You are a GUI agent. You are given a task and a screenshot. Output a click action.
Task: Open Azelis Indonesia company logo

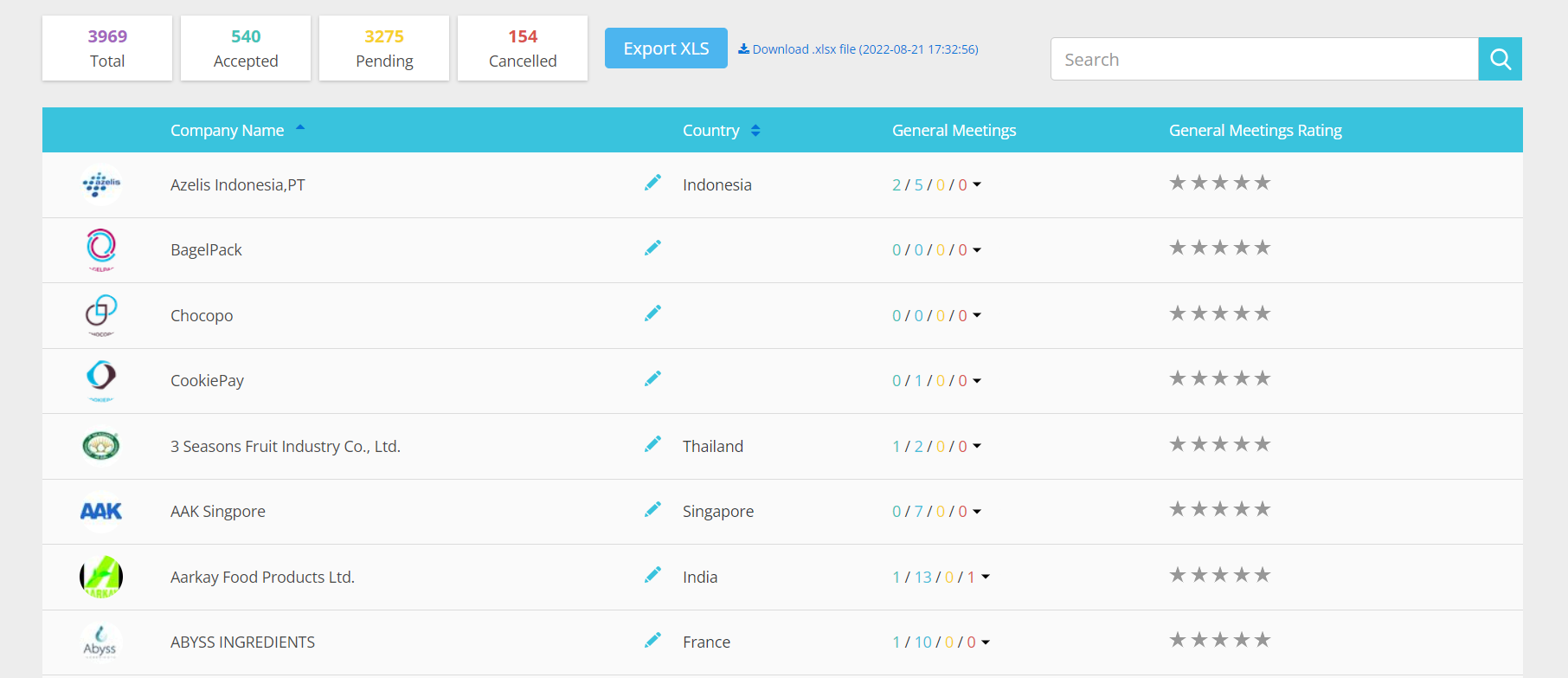coord(101,184)
